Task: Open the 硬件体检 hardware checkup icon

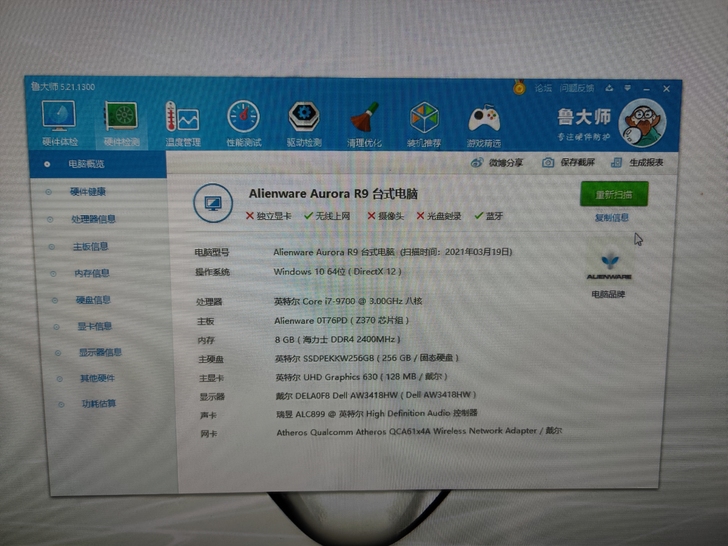Action: coord(58,123)
